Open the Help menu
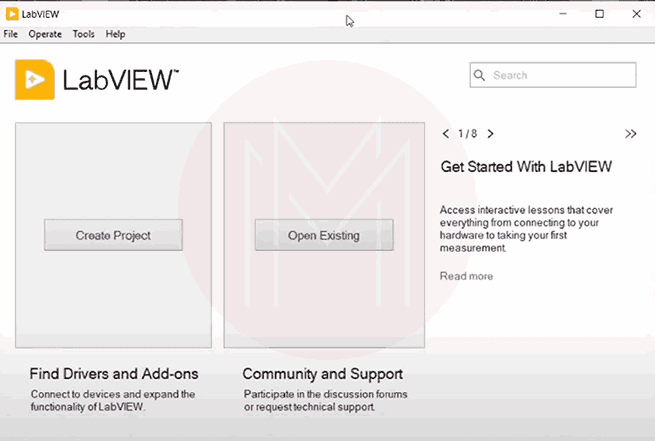Image resolution: width=655 pixels, height=441 pixels. coord(116,34)
